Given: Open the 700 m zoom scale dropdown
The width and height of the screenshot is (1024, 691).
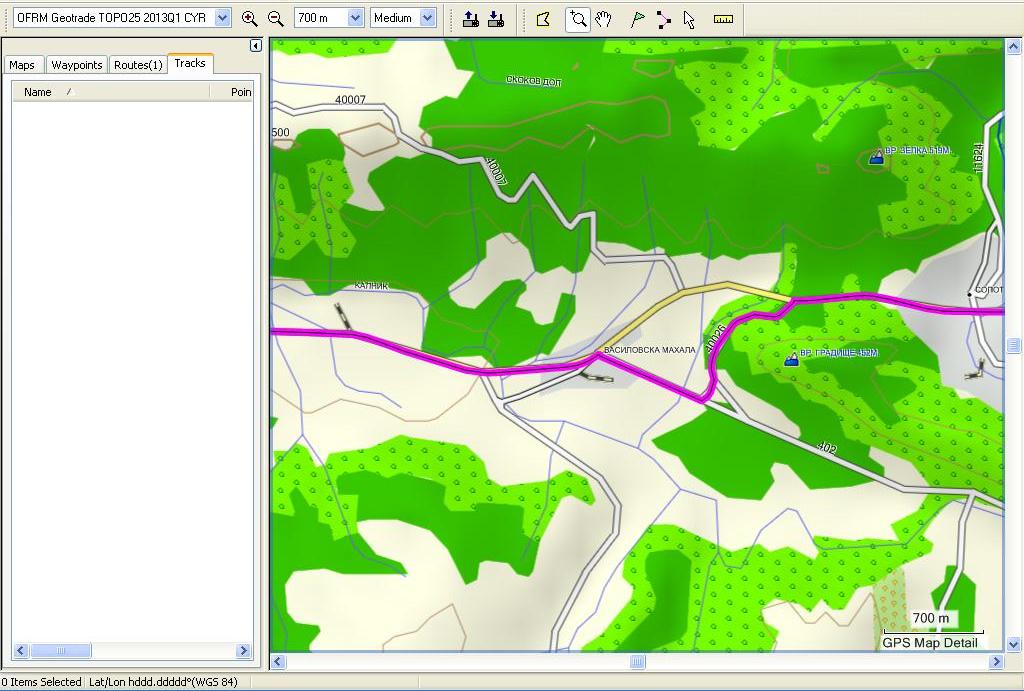Looking at the screenshot, I should pyautogui.click(x=355, y=18).
